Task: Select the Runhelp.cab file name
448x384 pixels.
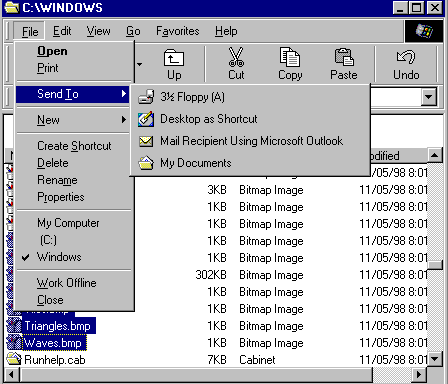Action: click(x=55, y=360)
